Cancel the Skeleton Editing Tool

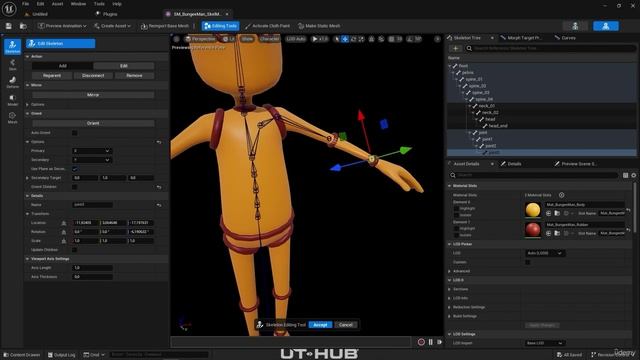coord(346,325)
